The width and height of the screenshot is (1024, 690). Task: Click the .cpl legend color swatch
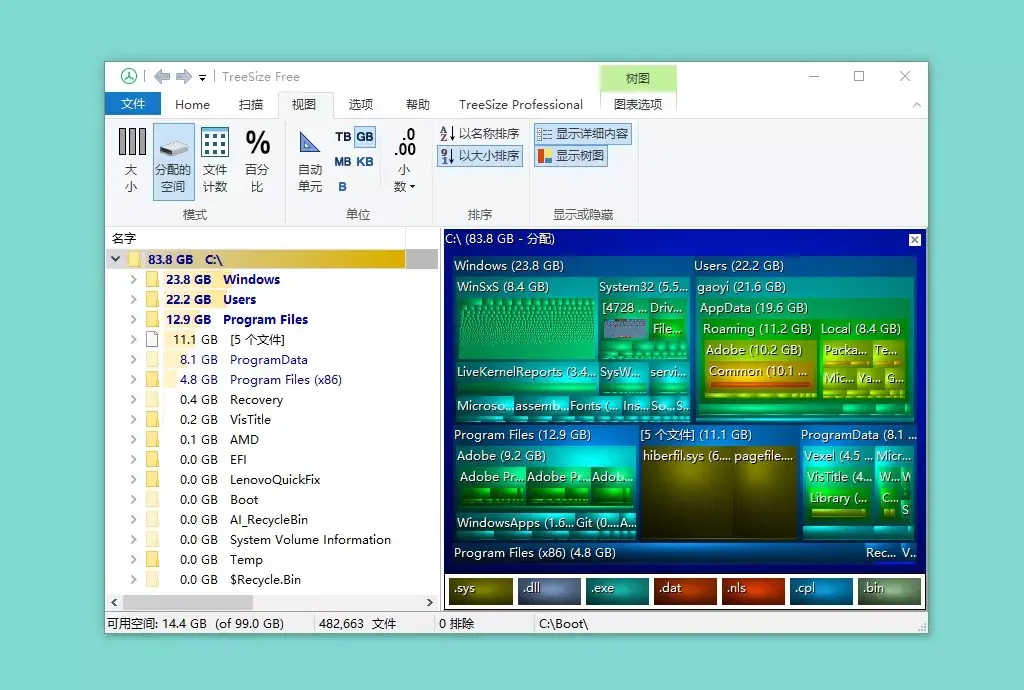[821, 590]
